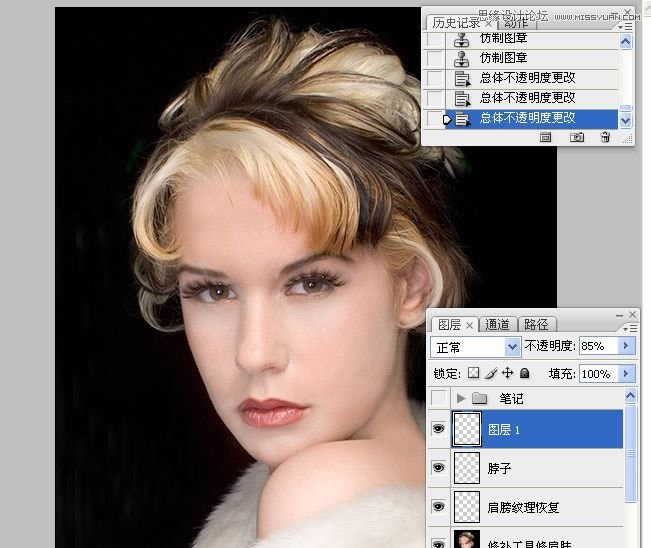Open the blend mode 正常 dropdown
The width and height of the screenshot is (651, 548).
pos(513,347)
